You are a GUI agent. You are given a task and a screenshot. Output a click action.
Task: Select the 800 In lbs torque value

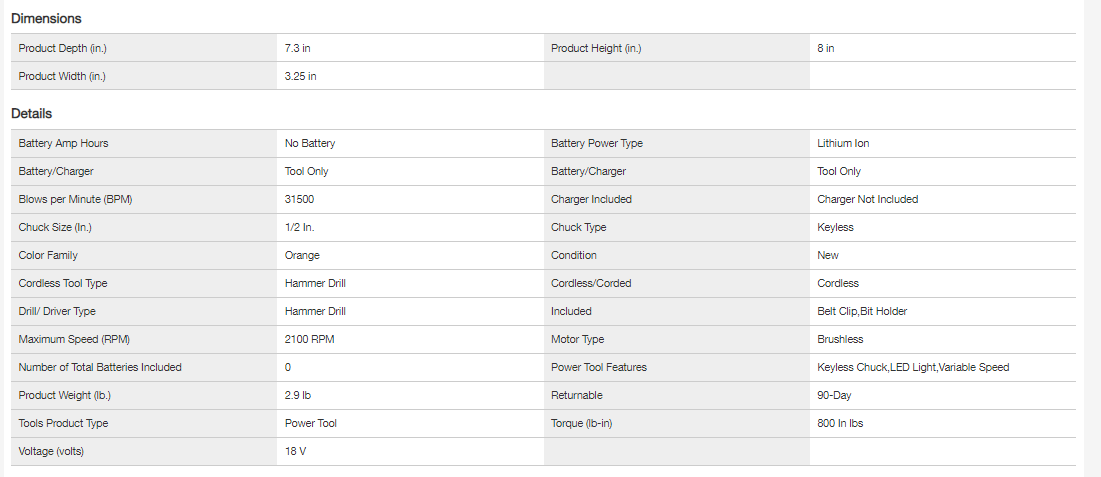tap(840, 423)
